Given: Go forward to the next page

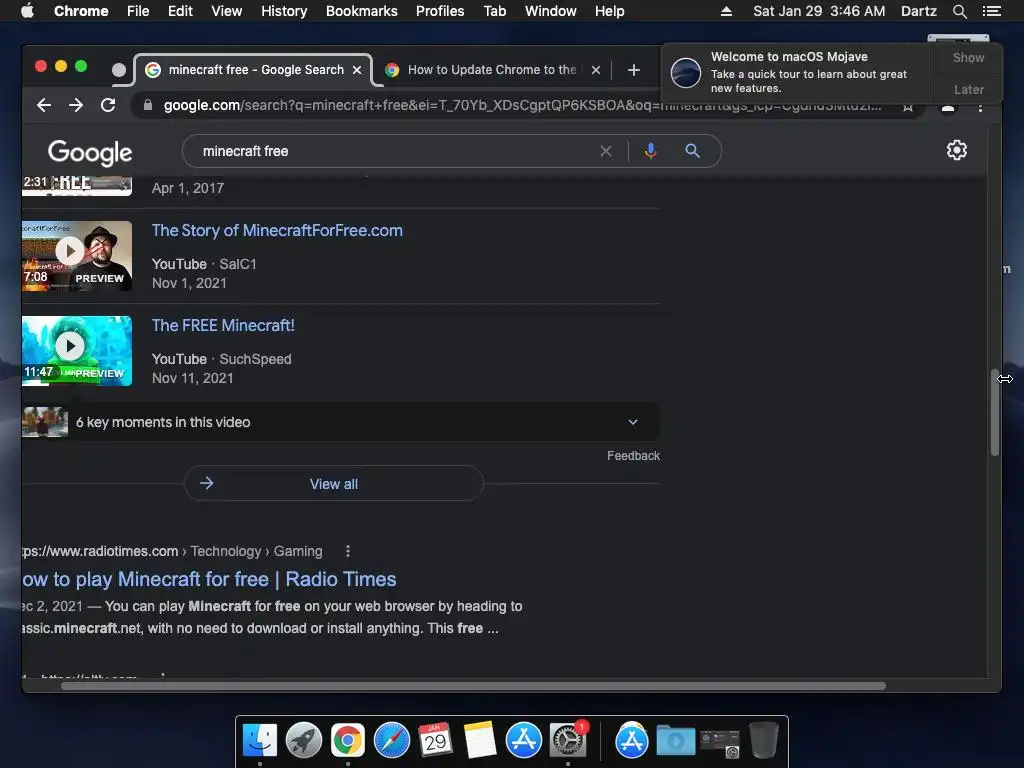Looking at the screenshot, I should [76, 105].
